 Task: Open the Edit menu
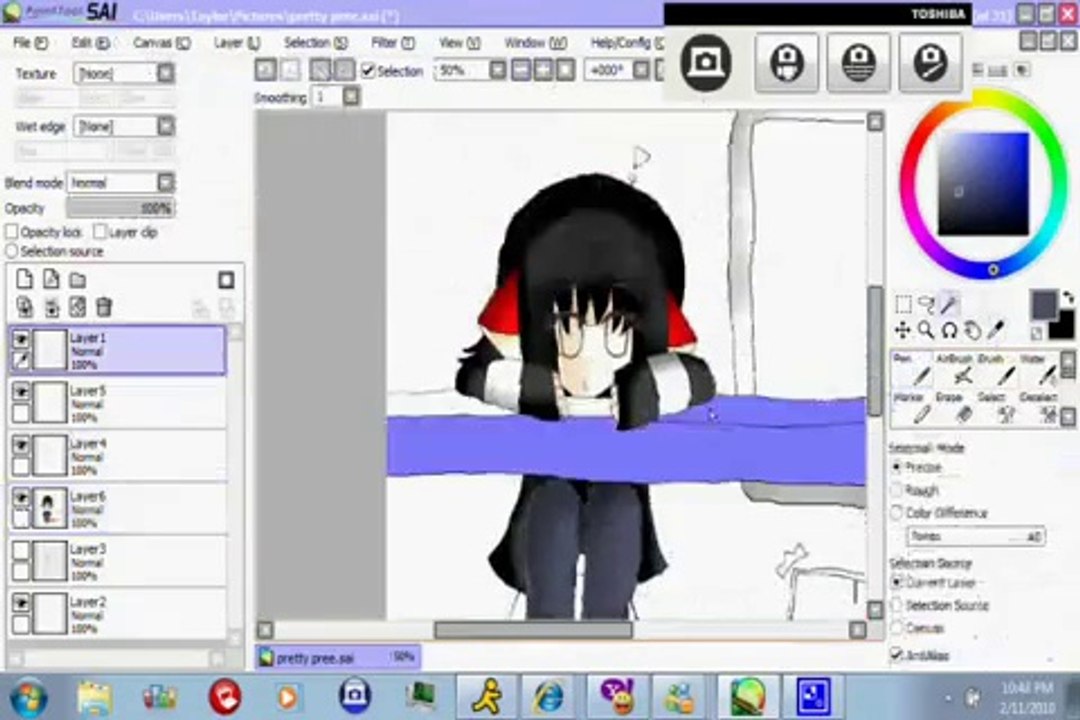point(90,43)
